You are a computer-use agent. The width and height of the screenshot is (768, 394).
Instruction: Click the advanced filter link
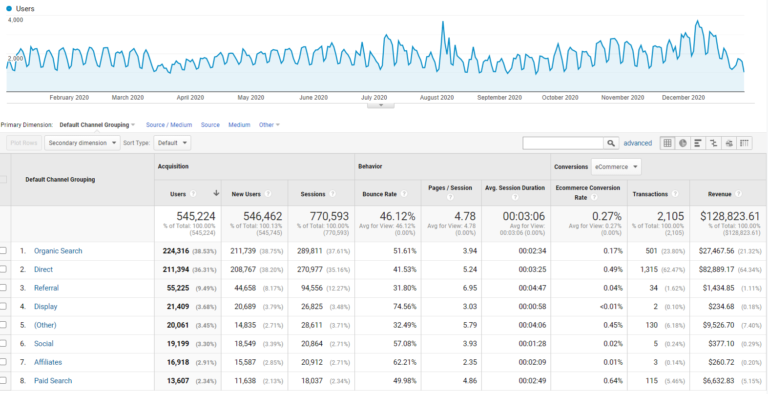(638, 143)
